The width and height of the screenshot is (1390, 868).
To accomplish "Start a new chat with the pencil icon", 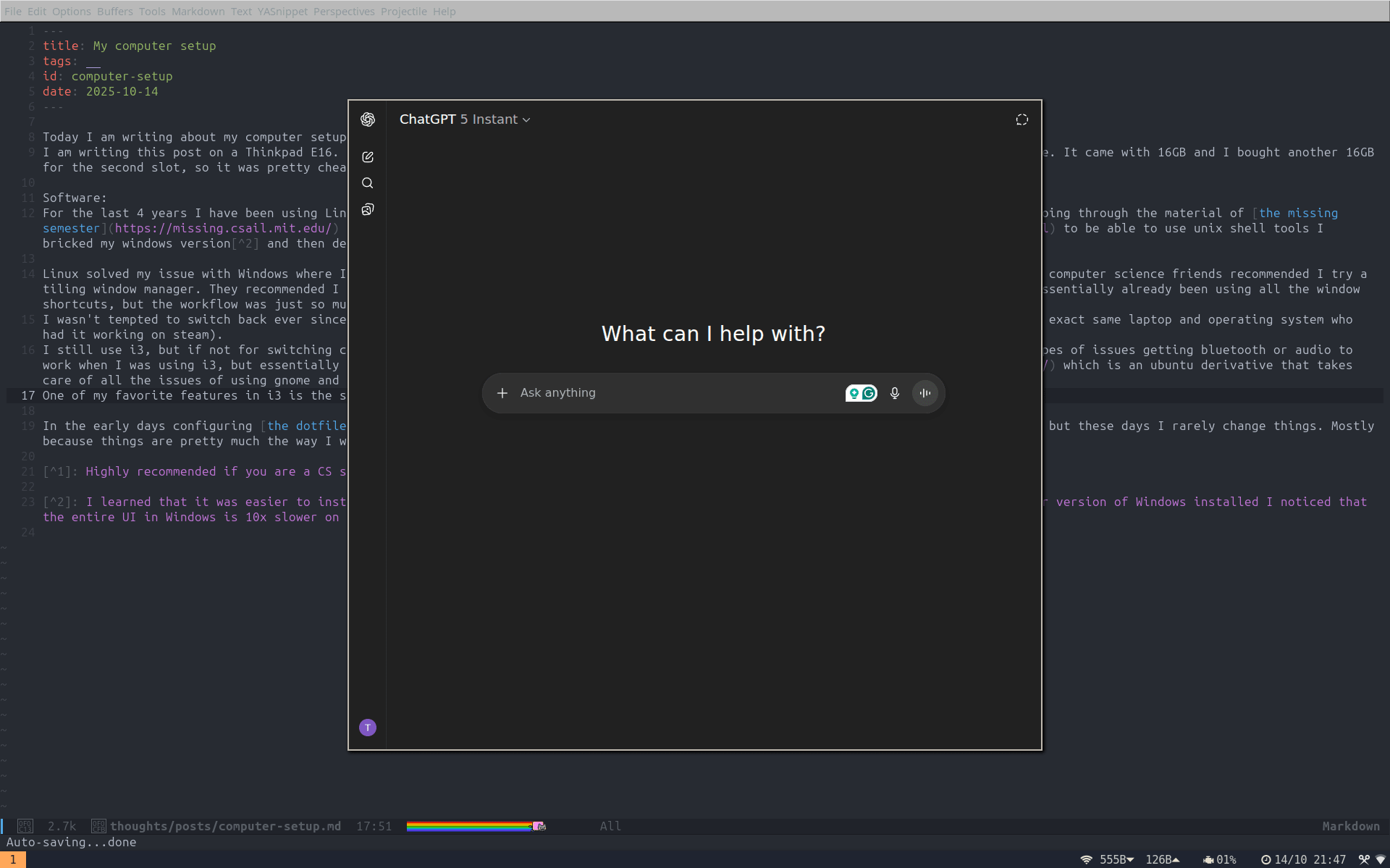I will (368, 157).
